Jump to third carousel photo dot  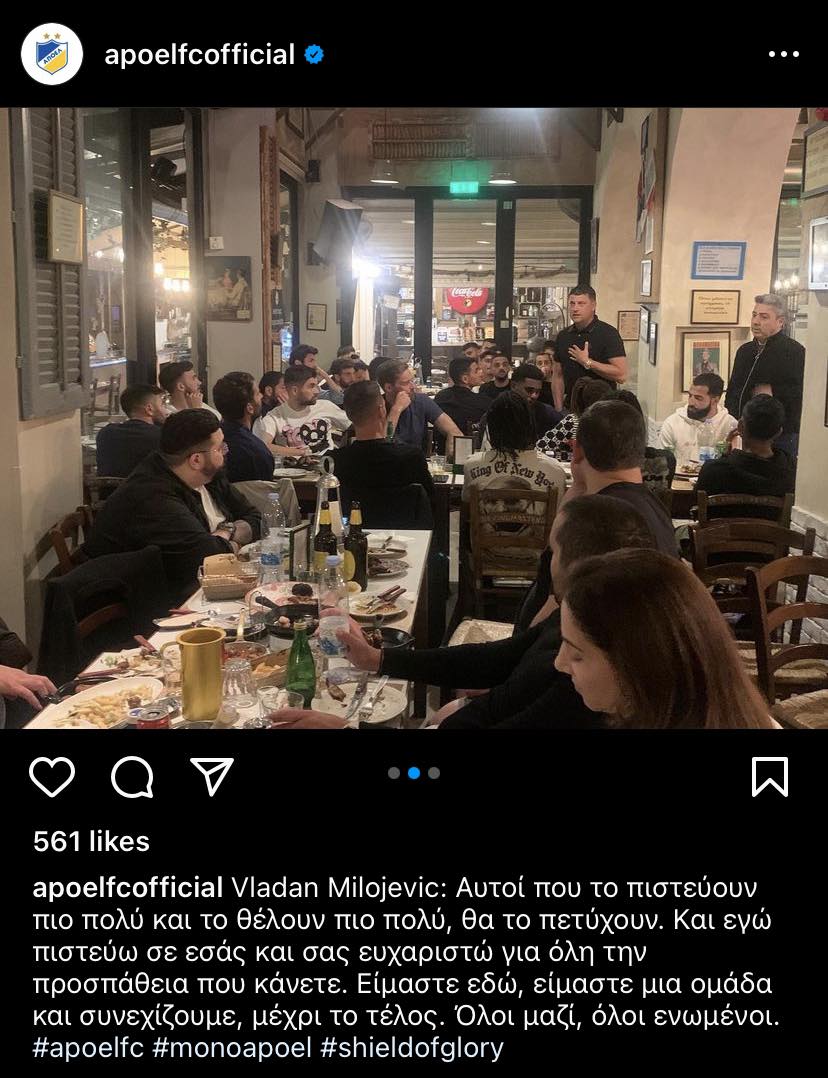(x=434, y=773)
